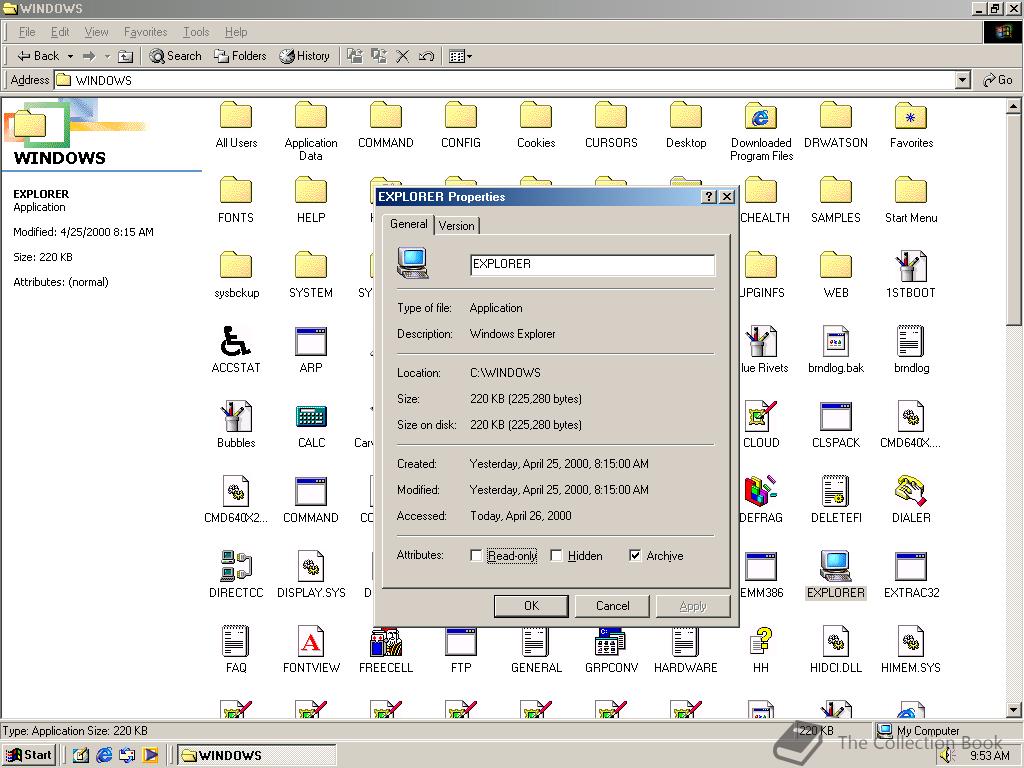
Task: Open the Favorites menu
Action: 145,32
